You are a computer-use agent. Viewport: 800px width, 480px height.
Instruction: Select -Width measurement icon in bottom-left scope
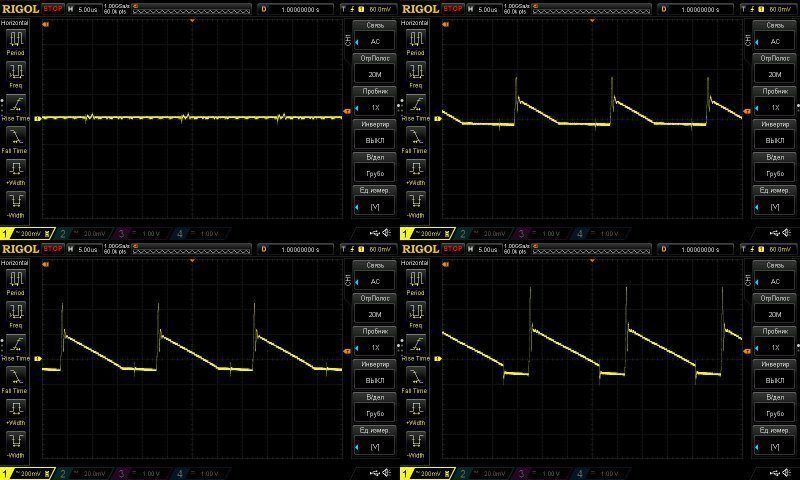(17, 440)
